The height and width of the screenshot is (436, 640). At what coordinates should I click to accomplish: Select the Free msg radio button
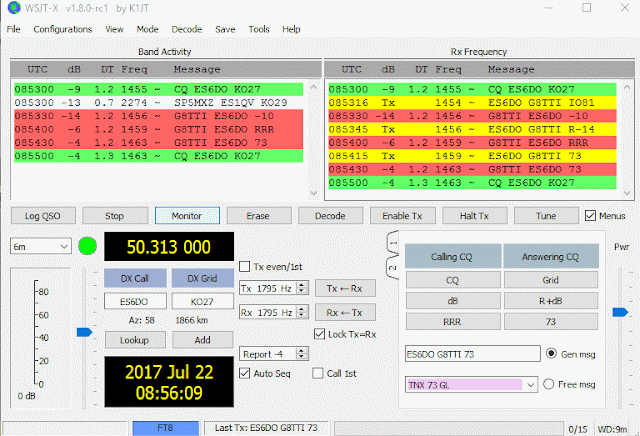click(x=548, y=384)
